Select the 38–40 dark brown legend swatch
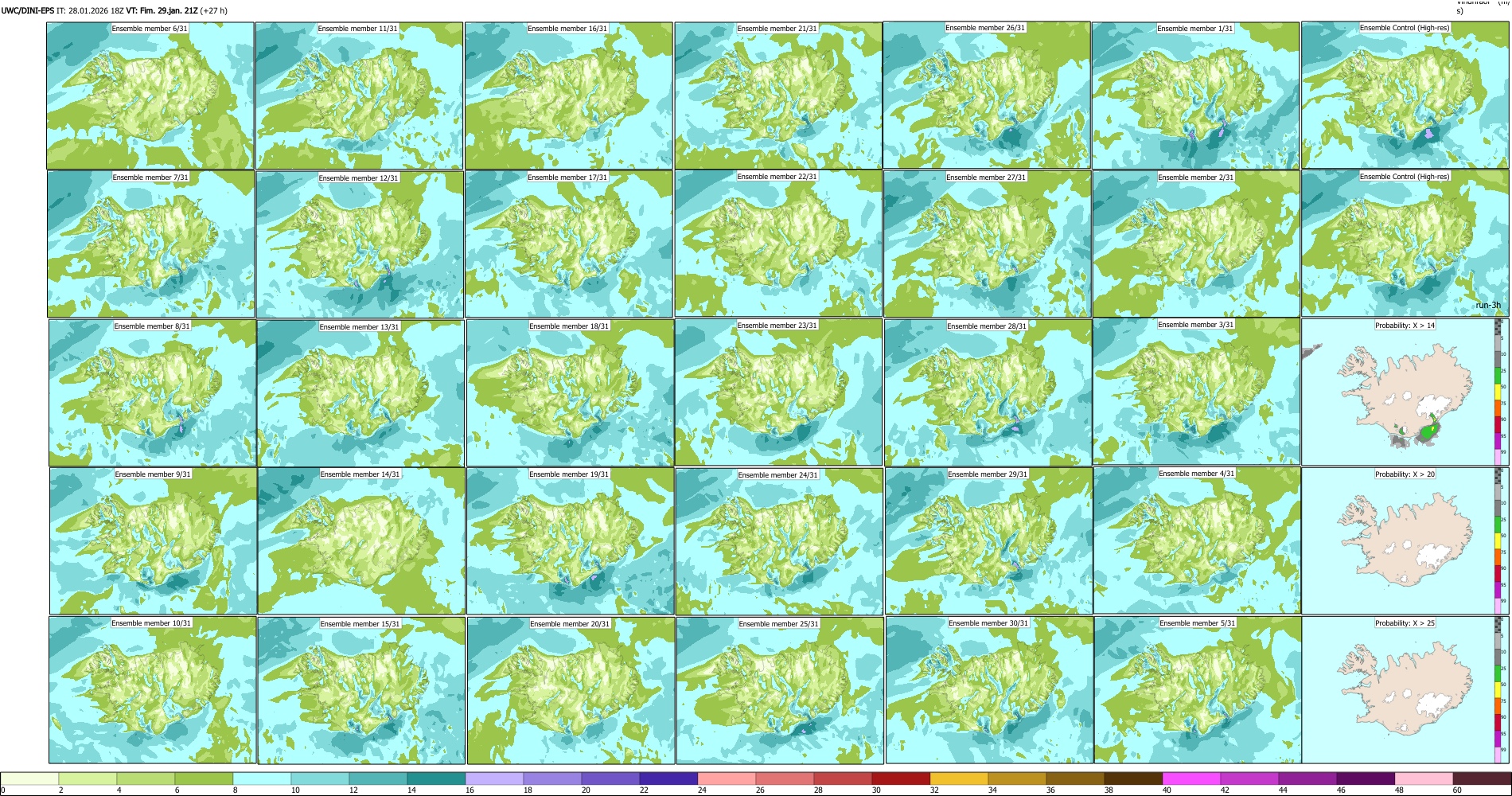 point(1133,778)
